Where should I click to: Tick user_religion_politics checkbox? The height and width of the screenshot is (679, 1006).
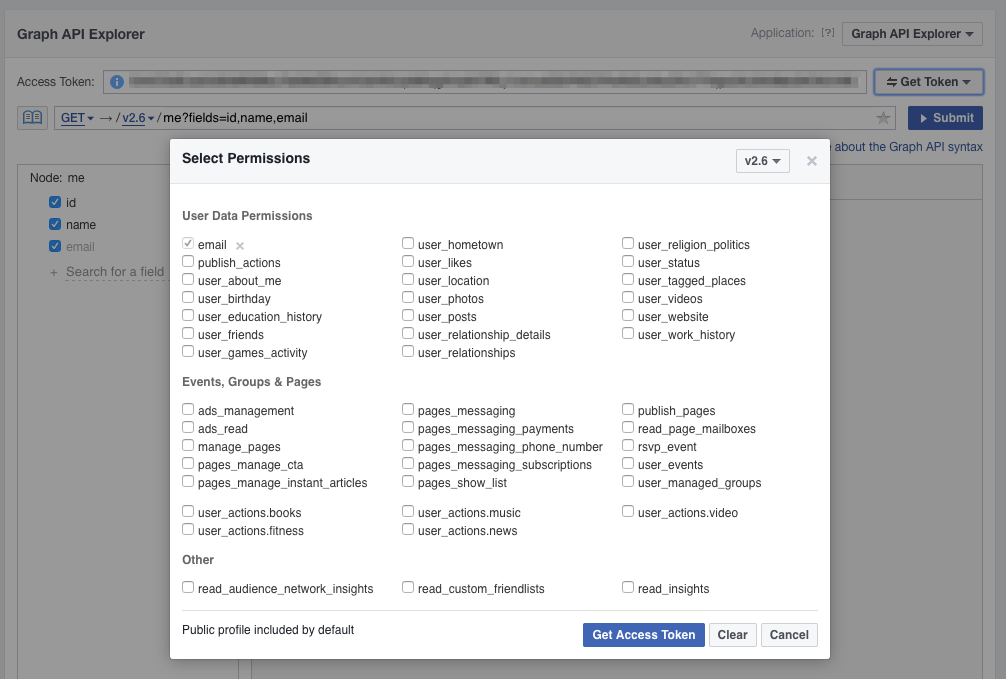click(x=628, y=243)
